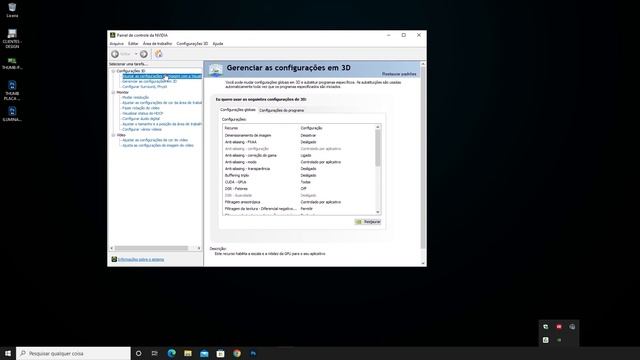The height and width of the screenshot is (360, 640).
Task: Select the Anti-aliasing - modo row
Action: pyautogui.click(x=299, y=162)
